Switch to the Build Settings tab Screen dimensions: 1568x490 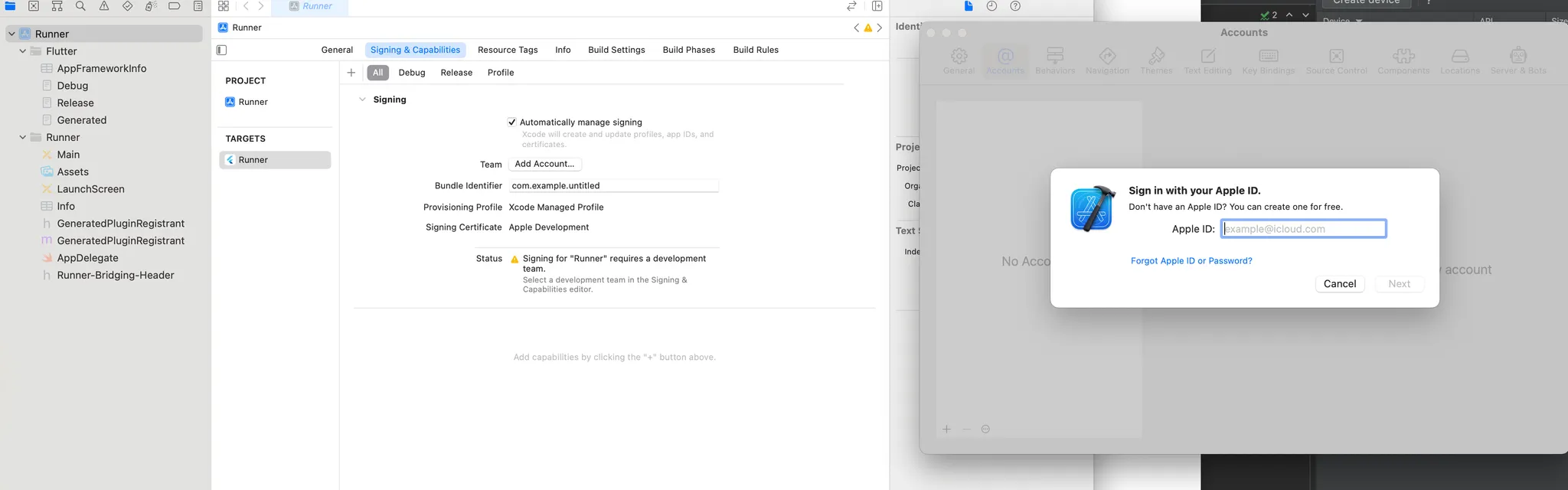pyautogui.click(x=616, y=50)
